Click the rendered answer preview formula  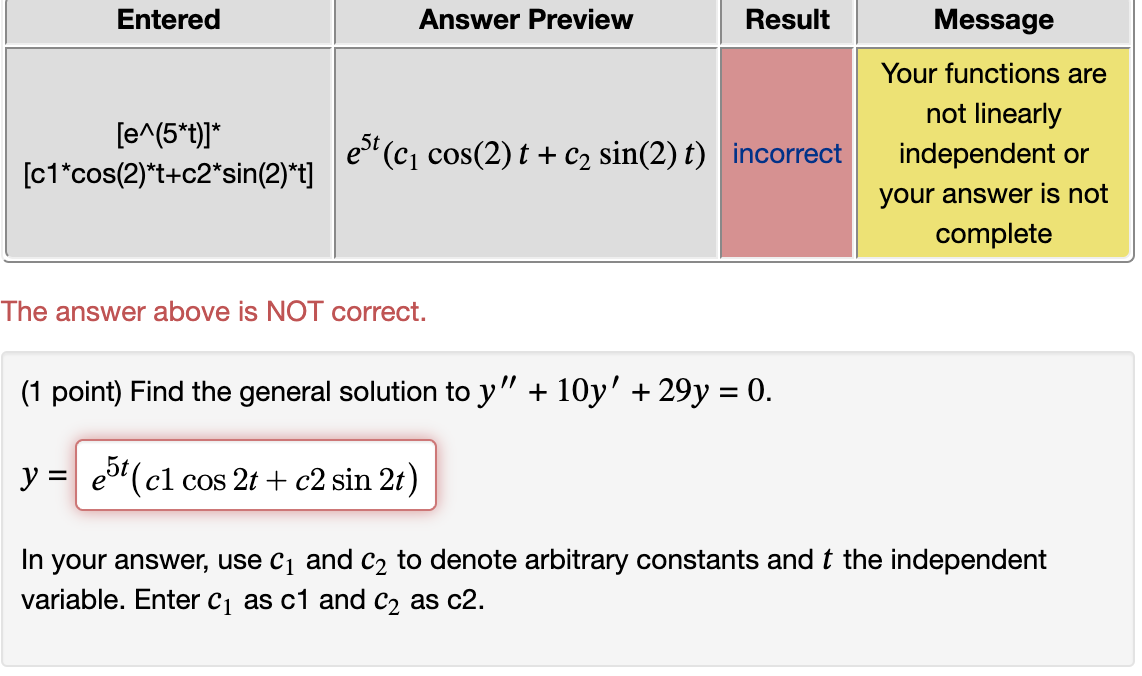(526, 154)
